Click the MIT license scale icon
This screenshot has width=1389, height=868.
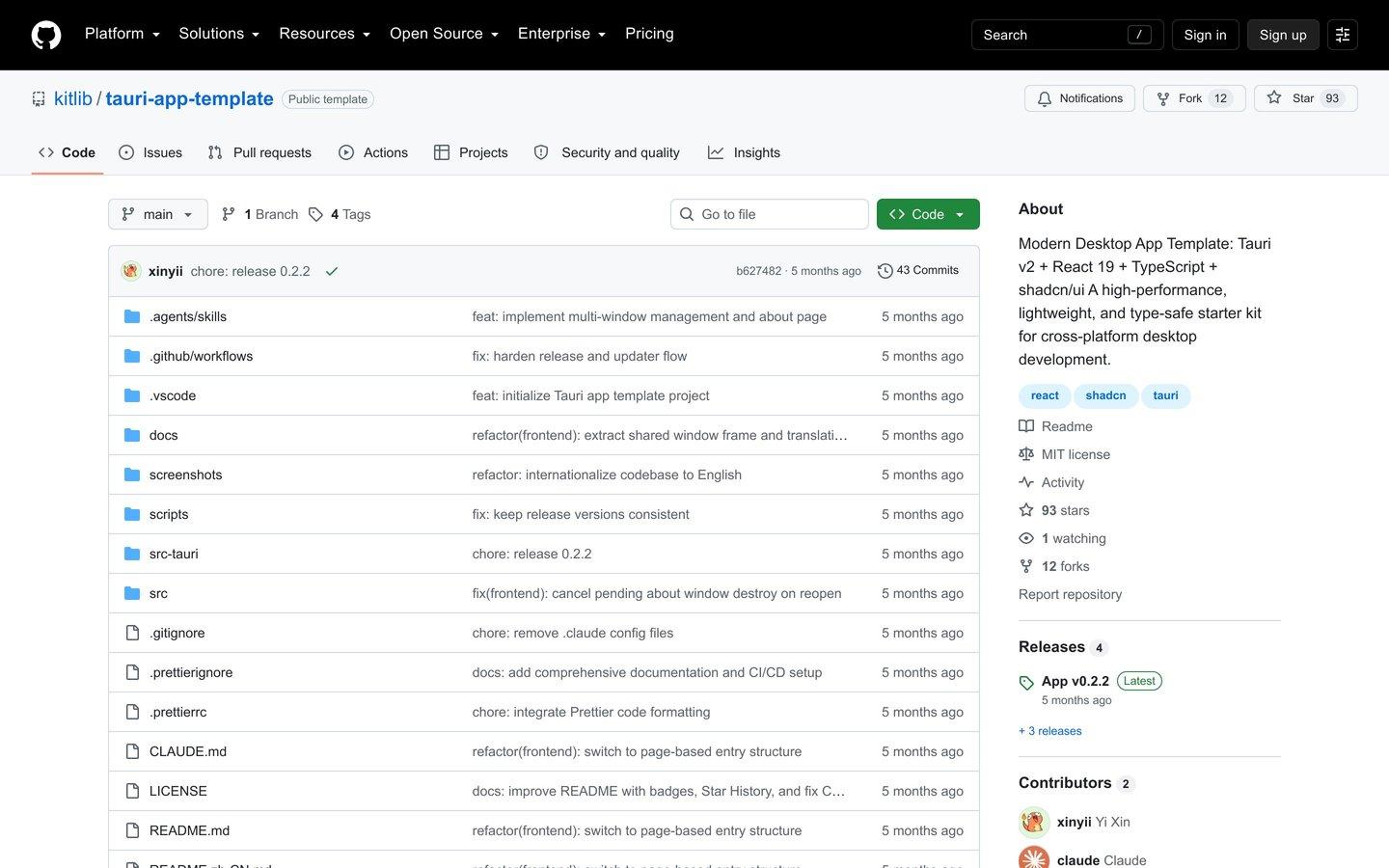1026,454
